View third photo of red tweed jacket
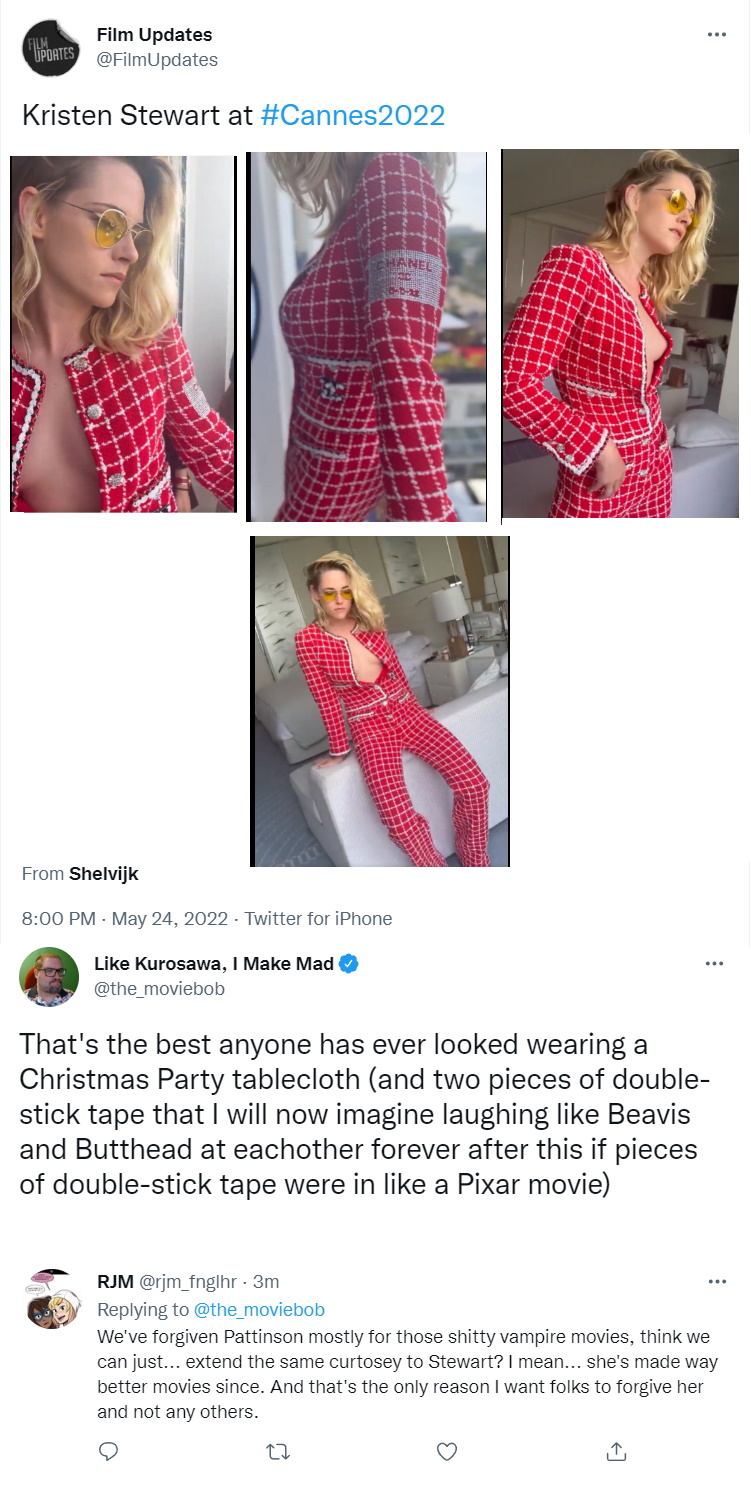This screenshot has height=1489, width=751. coord(620,334)
